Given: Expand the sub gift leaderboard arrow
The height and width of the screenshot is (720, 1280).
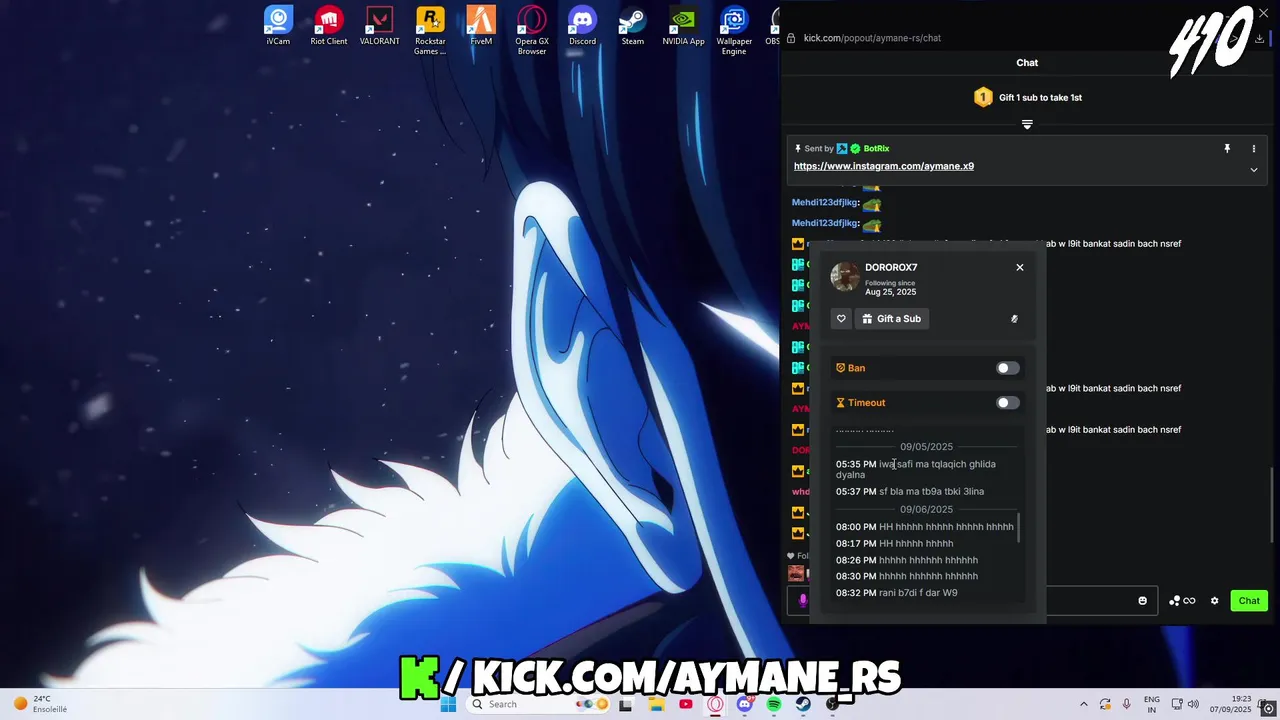Looking at the screenshot, I should [1027, 124].
